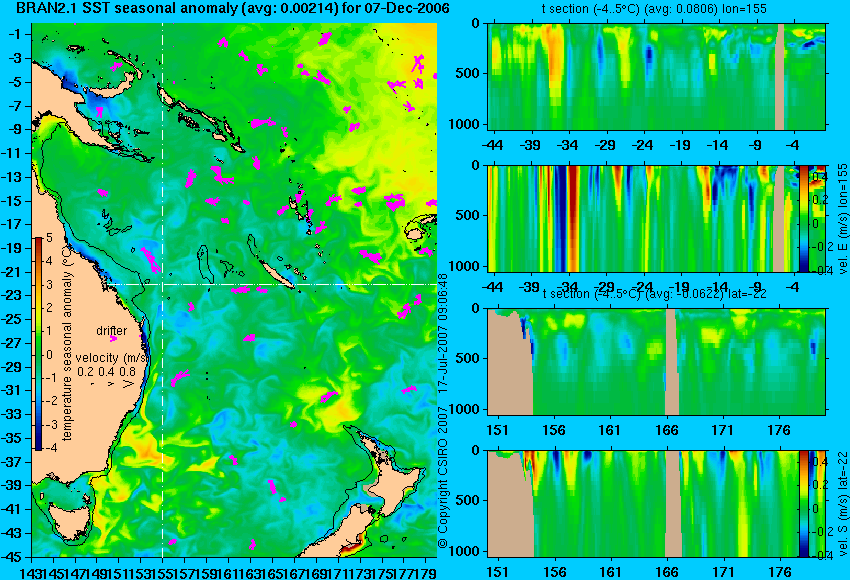Click '166' tick under lat=-22 temperature section
This screenshot has width=850, height=580.
coord(666,430)
